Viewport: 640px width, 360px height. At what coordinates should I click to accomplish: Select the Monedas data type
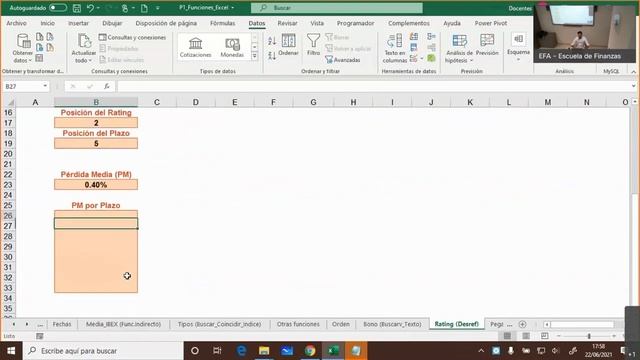coord(232,47)
